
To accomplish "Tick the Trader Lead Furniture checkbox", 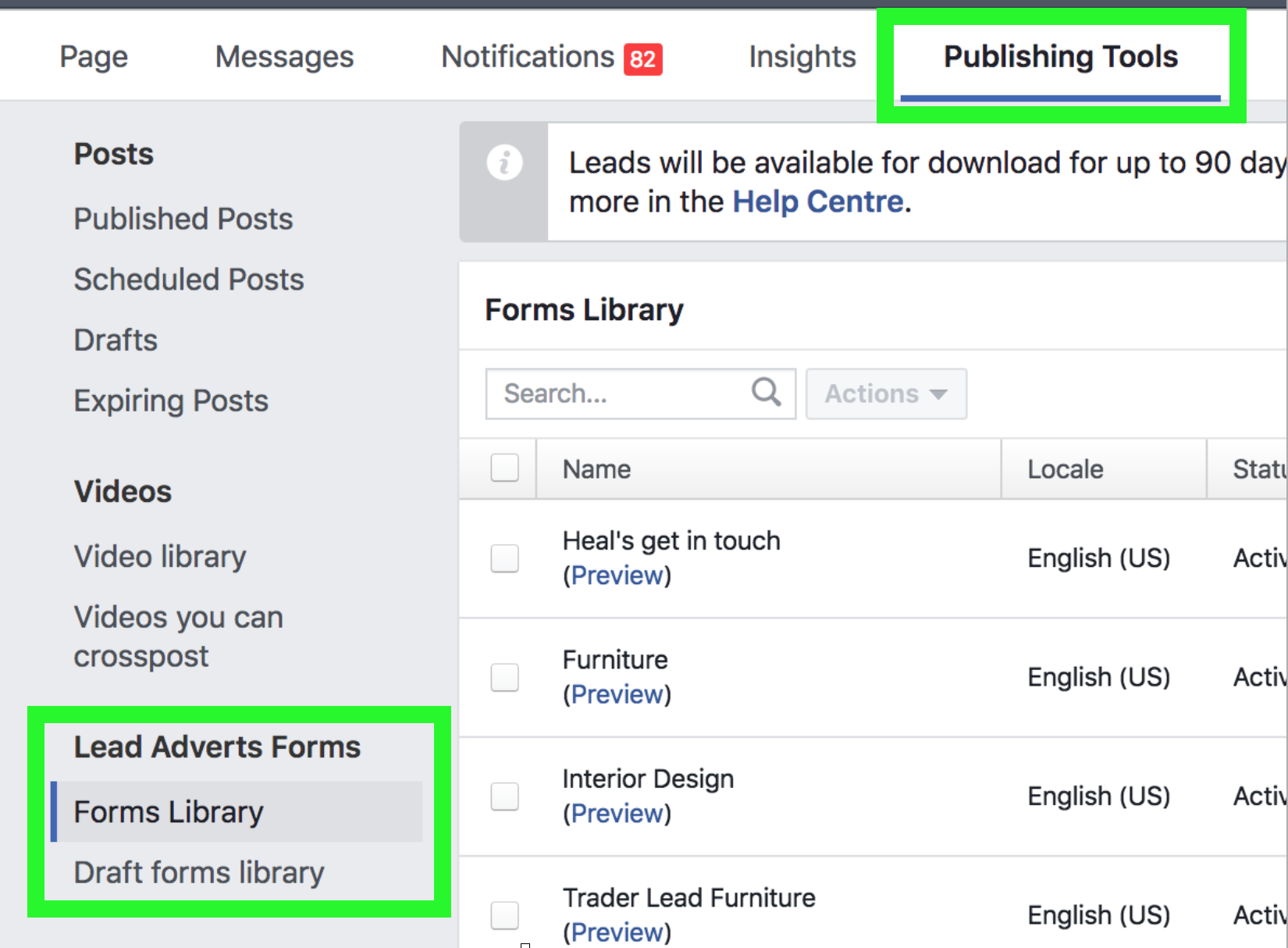I will pyautogui.click(x=504, y=915).
